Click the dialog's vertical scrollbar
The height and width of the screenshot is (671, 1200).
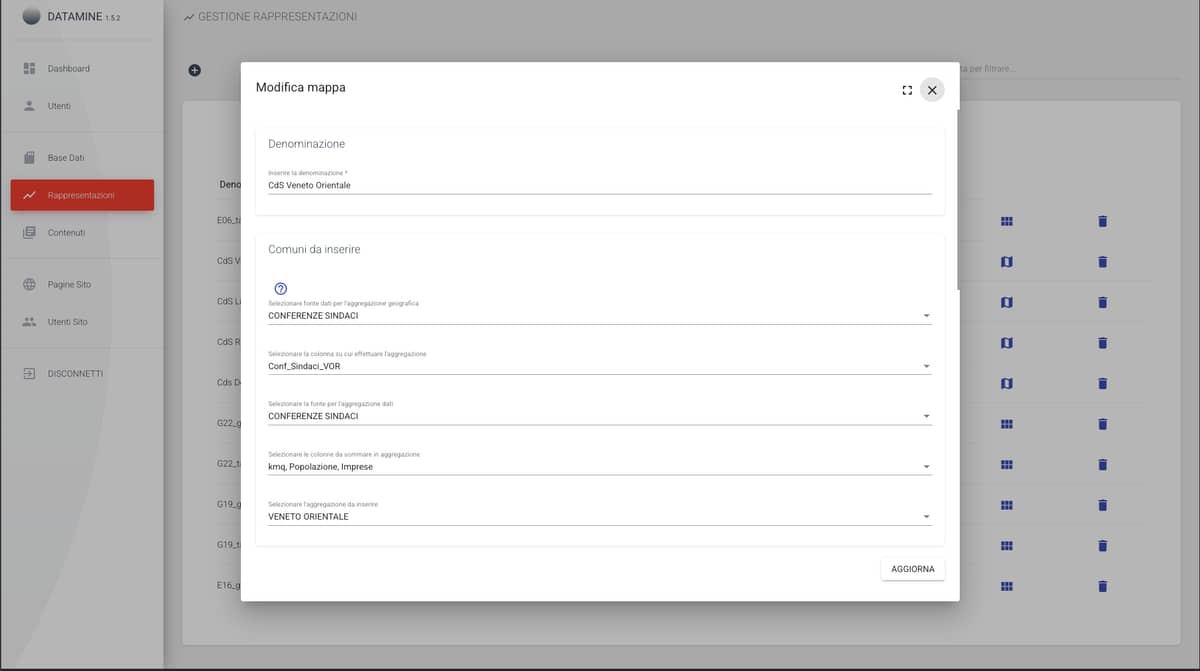coord(957,200)
